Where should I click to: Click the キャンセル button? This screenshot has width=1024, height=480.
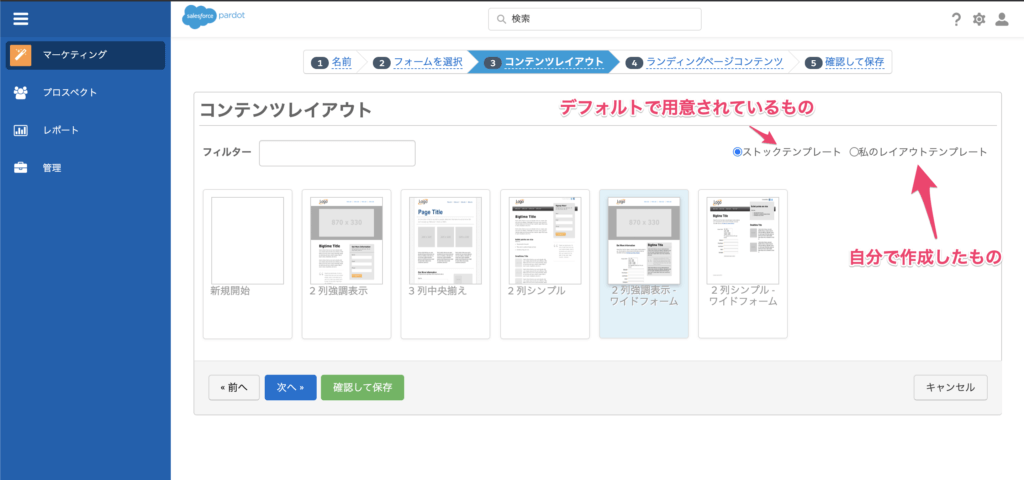[x=950, y=387]
